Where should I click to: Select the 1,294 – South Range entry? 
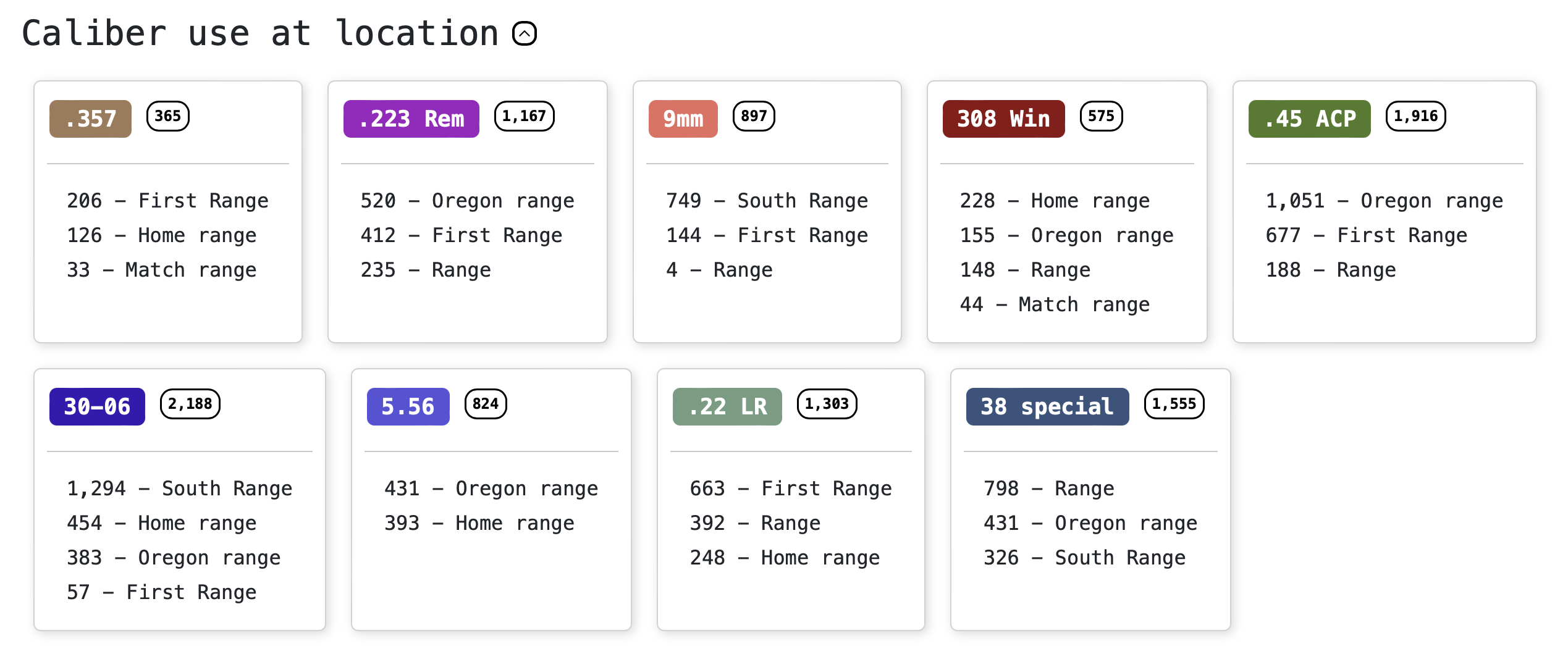click(x=180, y=489)
